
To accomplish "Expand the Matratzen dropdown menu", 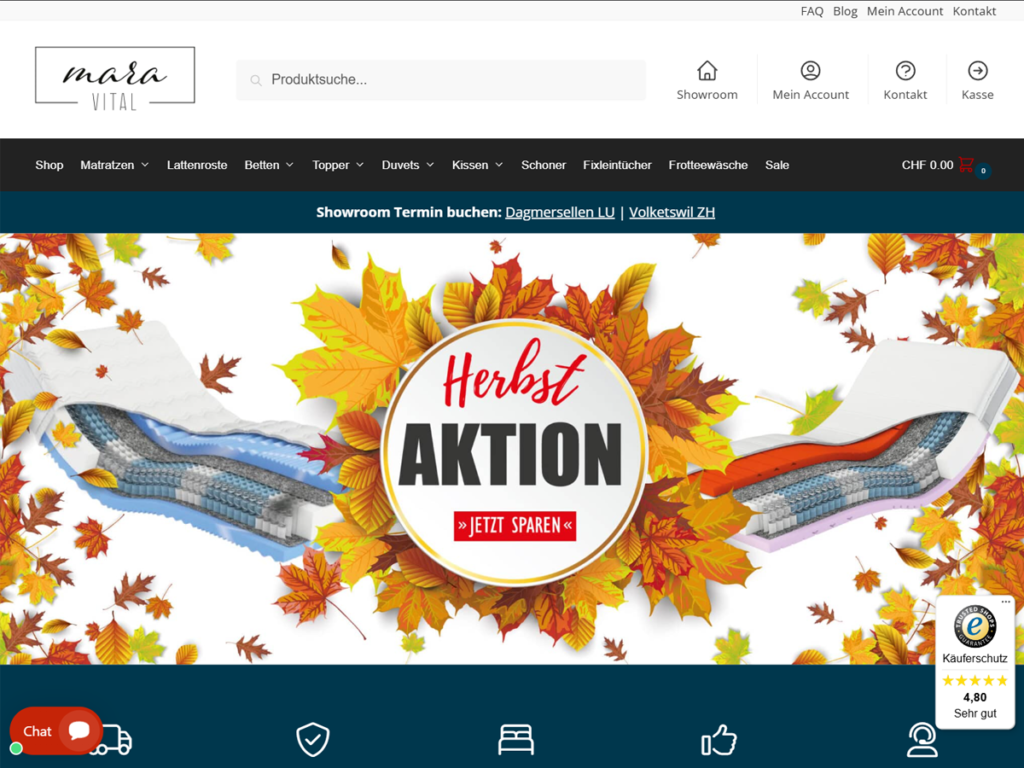I will [x=114, y=165].
